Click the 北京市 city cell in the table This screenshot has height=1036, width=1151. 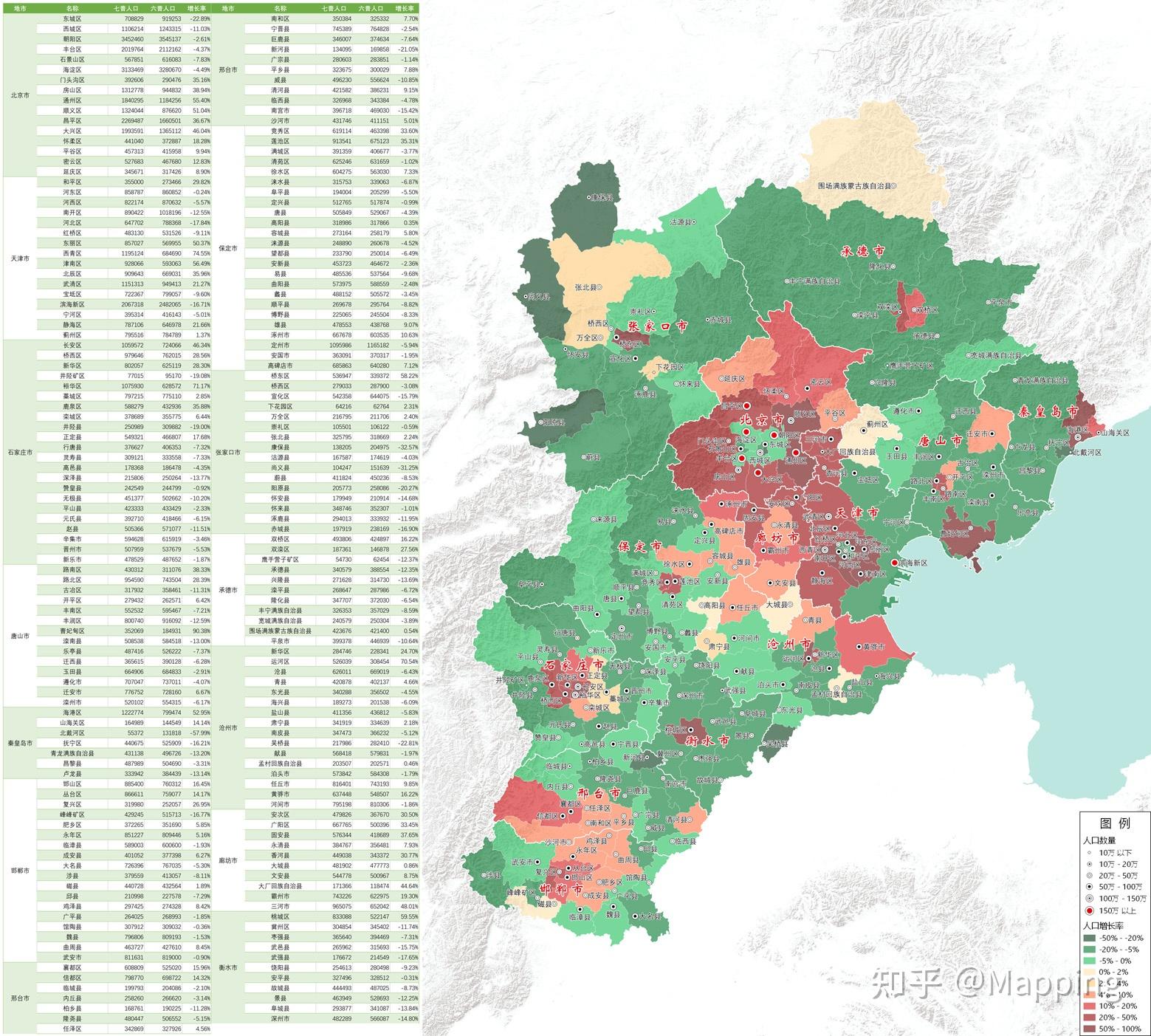[20, 95]
